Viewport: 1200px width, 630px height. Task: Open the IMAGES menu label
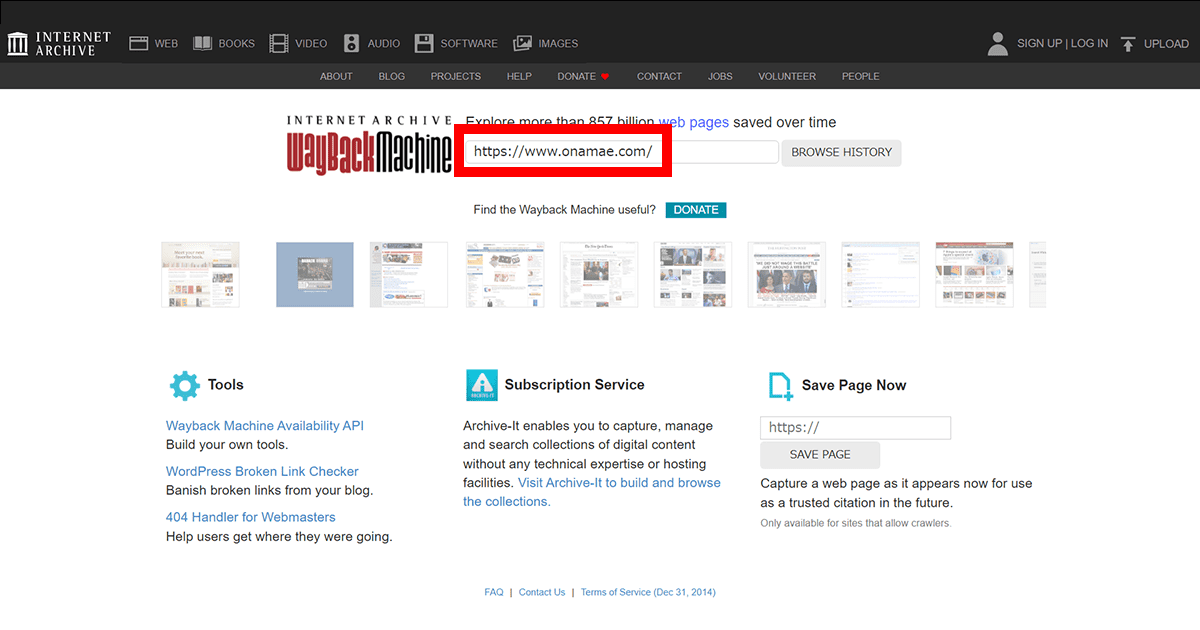558,44
